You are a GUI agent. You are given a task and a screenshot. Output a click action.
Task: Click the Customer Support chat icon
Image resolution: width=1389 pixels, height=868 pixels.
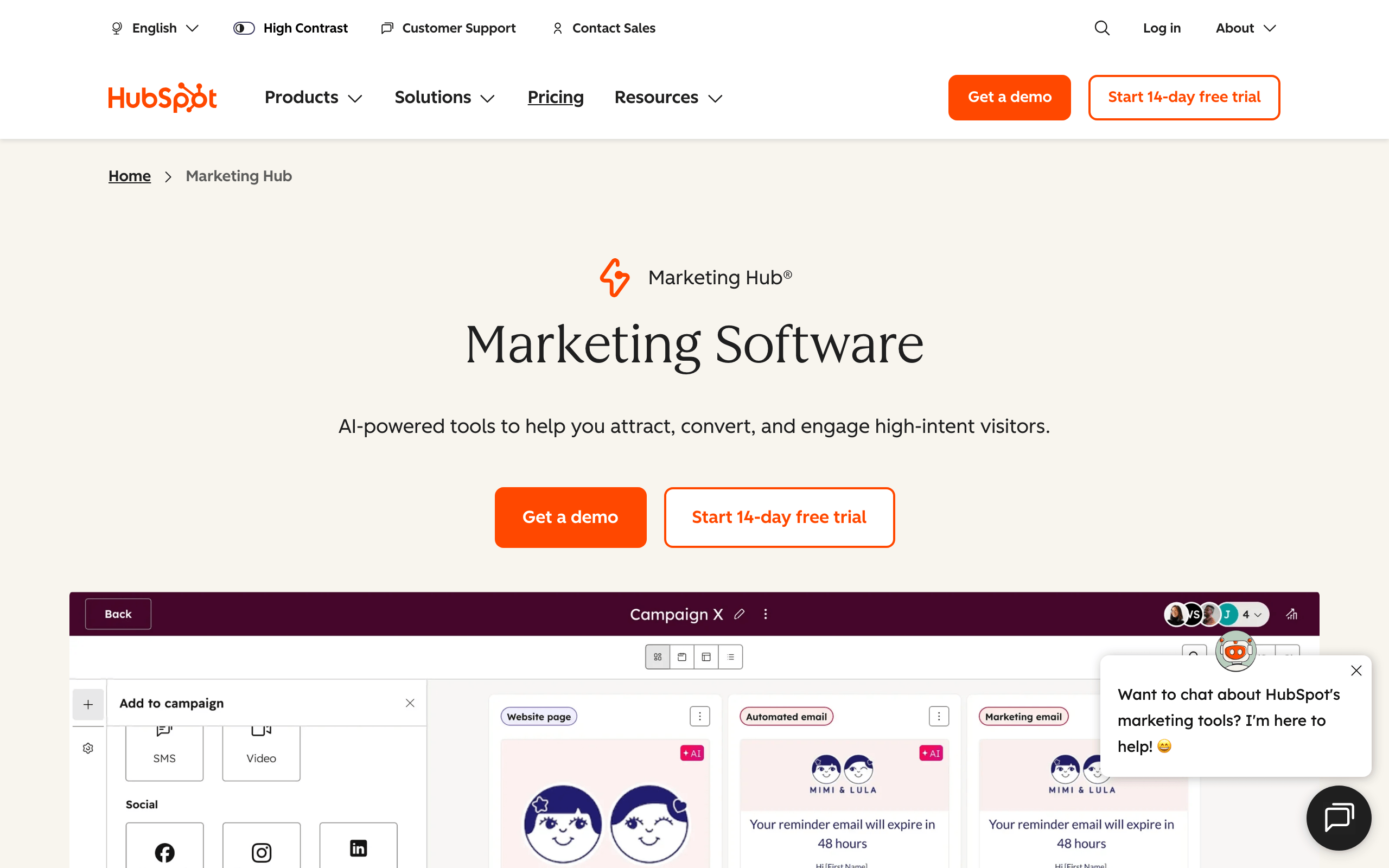(x=387, y=28)
